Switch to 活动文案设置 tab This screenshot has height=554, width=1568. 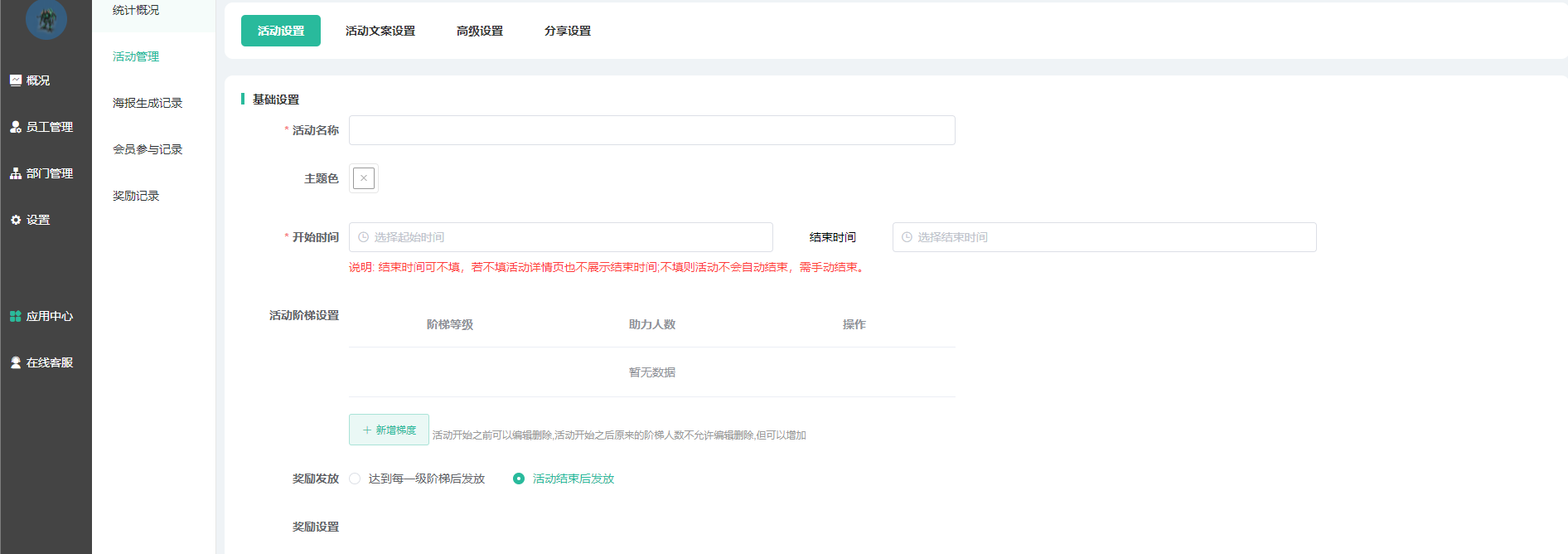click(380, 31)
